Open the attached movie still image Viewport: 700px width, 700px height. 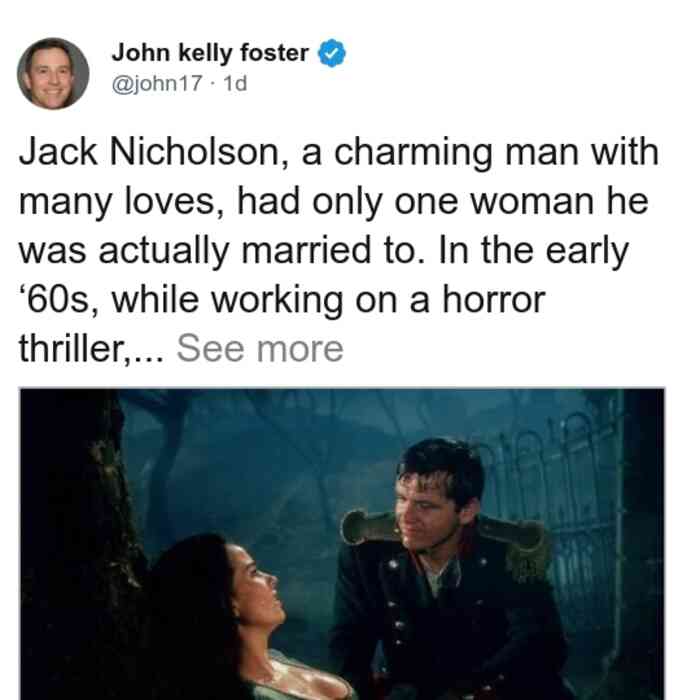point(342,544)
